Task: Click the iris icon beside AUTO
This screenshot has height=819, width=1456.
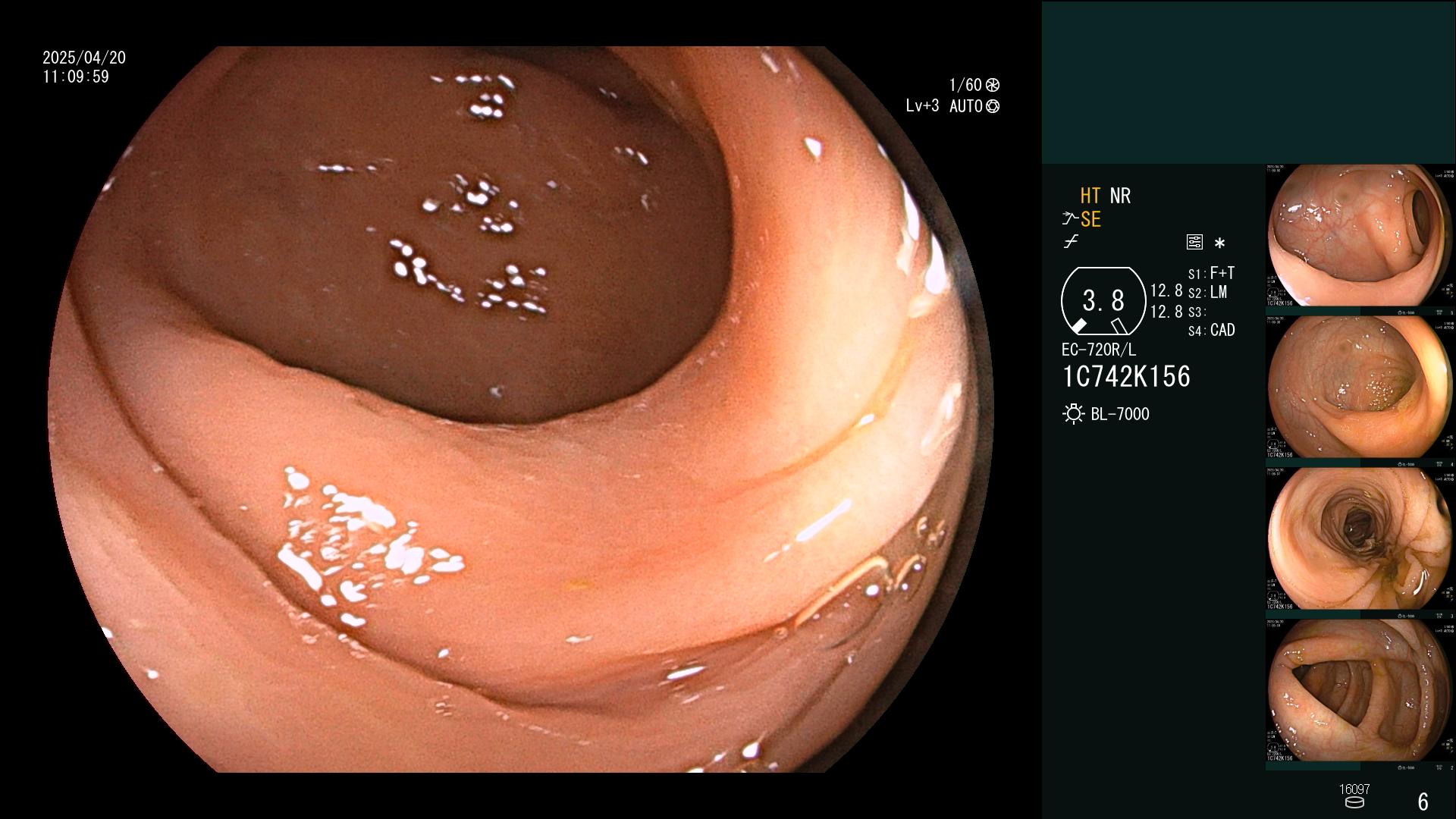Action: [x=993, y=107]
